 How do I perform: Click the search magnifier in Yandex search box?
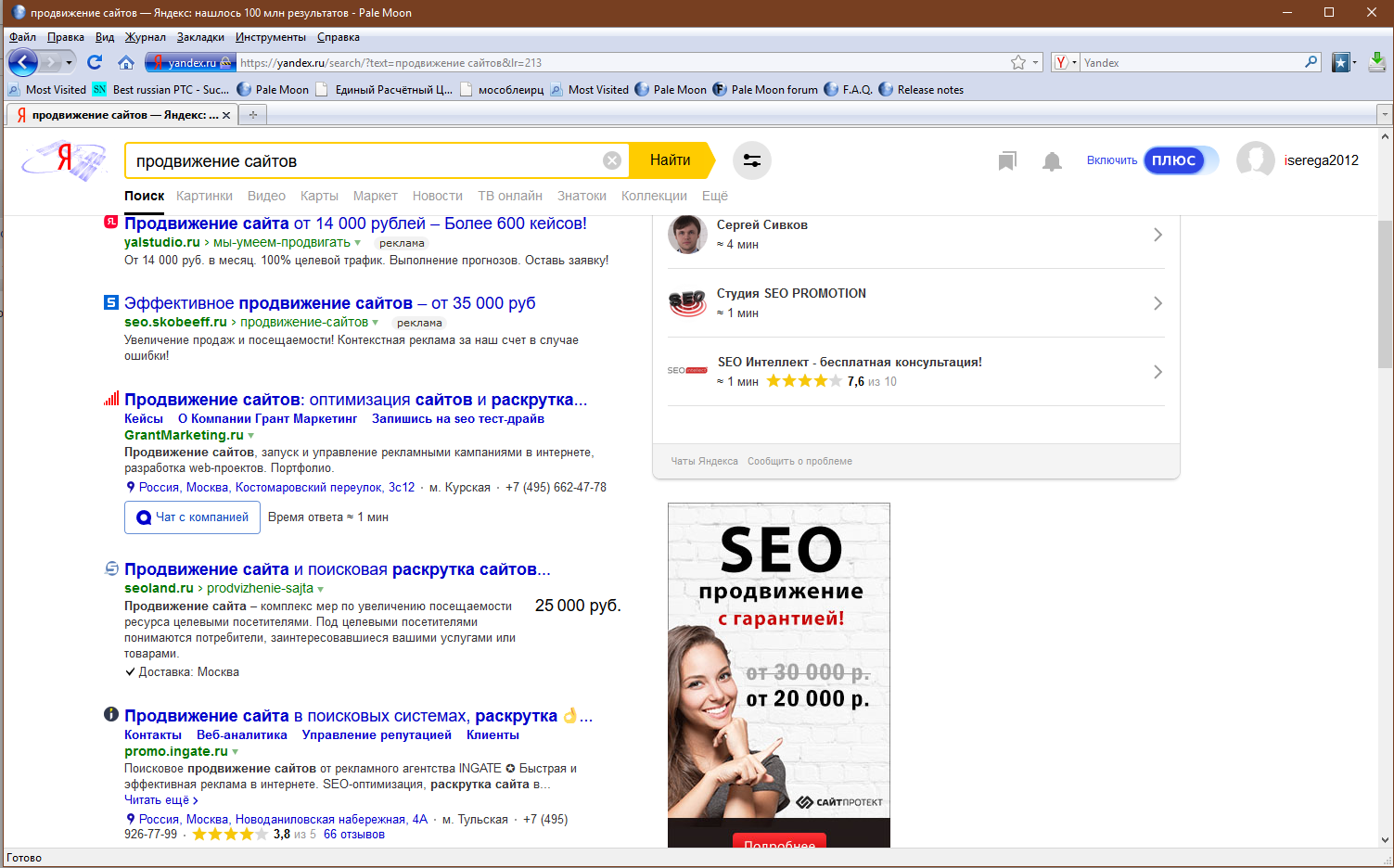(x=1311, y=62)
